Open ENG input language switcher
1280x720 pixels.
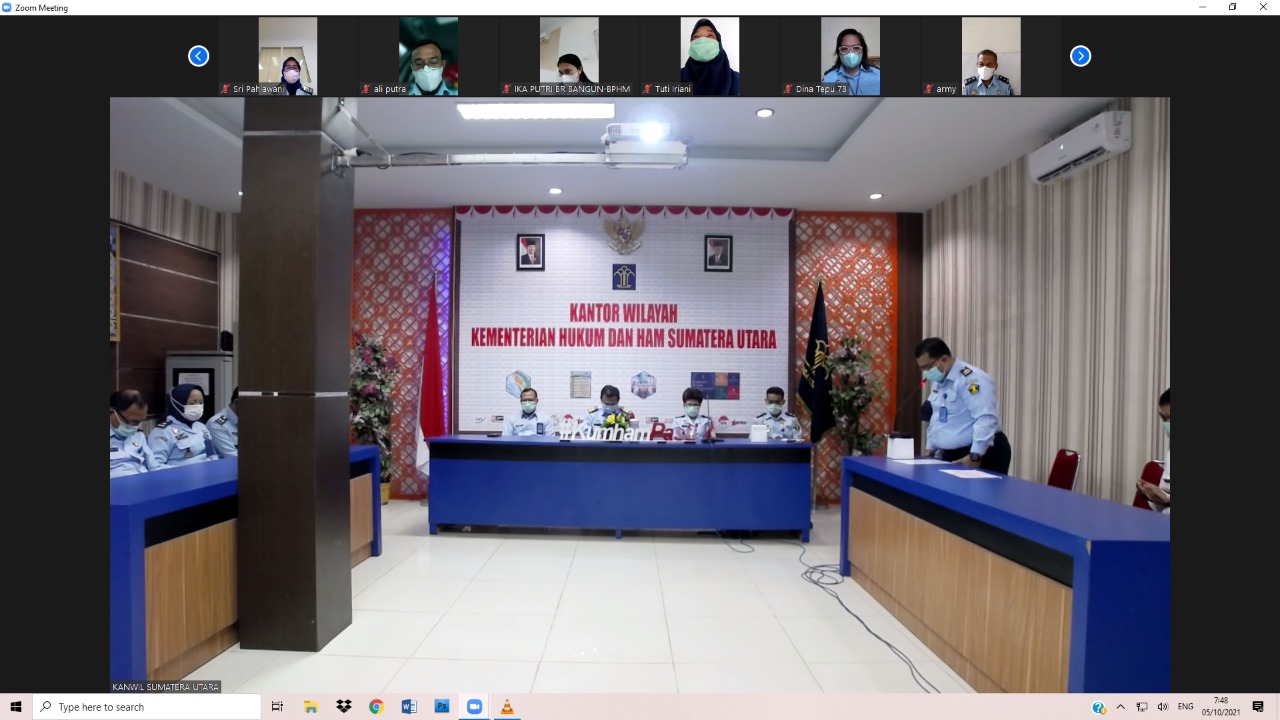(1185, 707)
